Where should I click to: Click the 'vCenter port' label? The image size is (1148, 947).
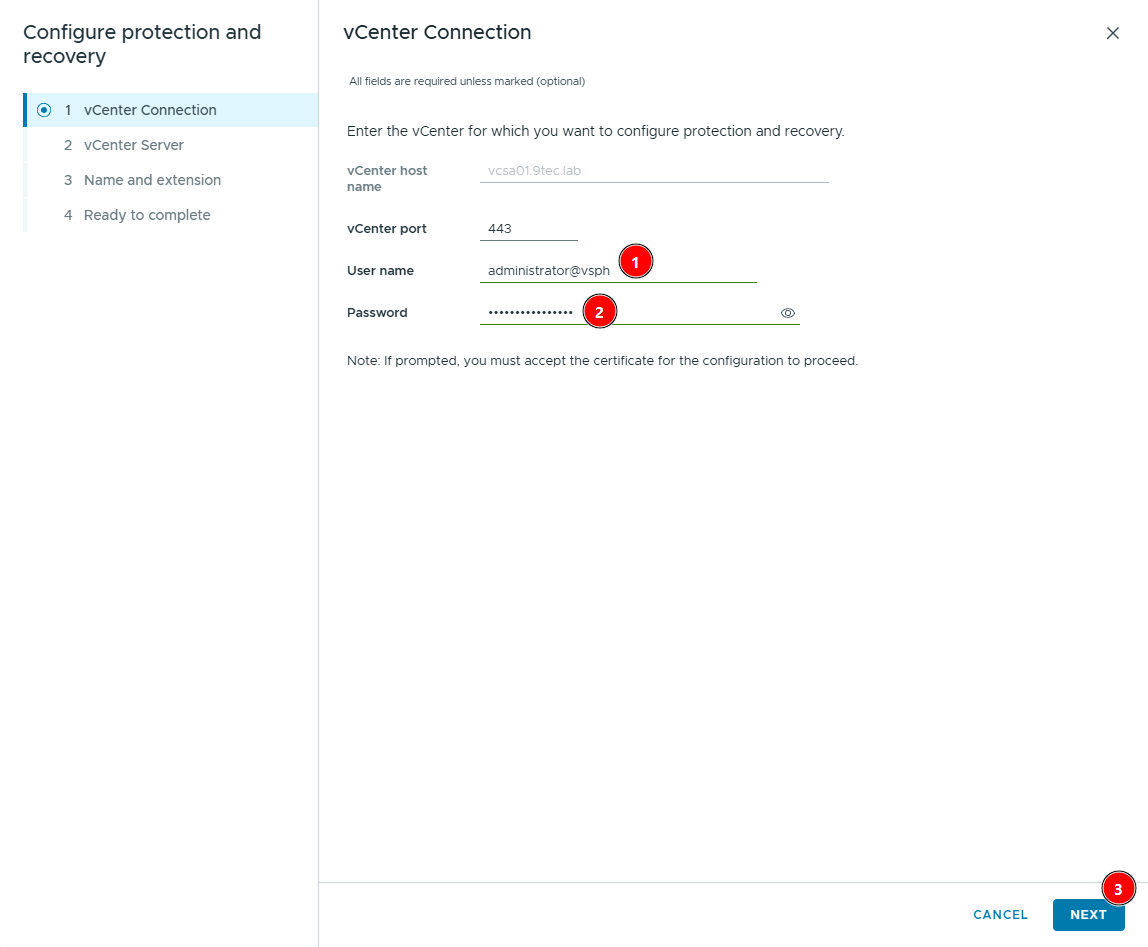point(387,229)
